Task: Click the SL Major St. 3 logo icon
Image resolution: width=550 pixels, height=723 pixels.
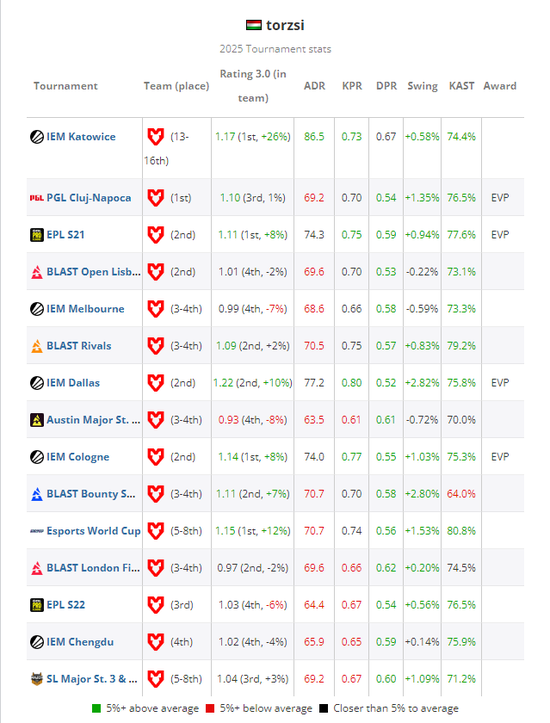Action: coord(37,679)
